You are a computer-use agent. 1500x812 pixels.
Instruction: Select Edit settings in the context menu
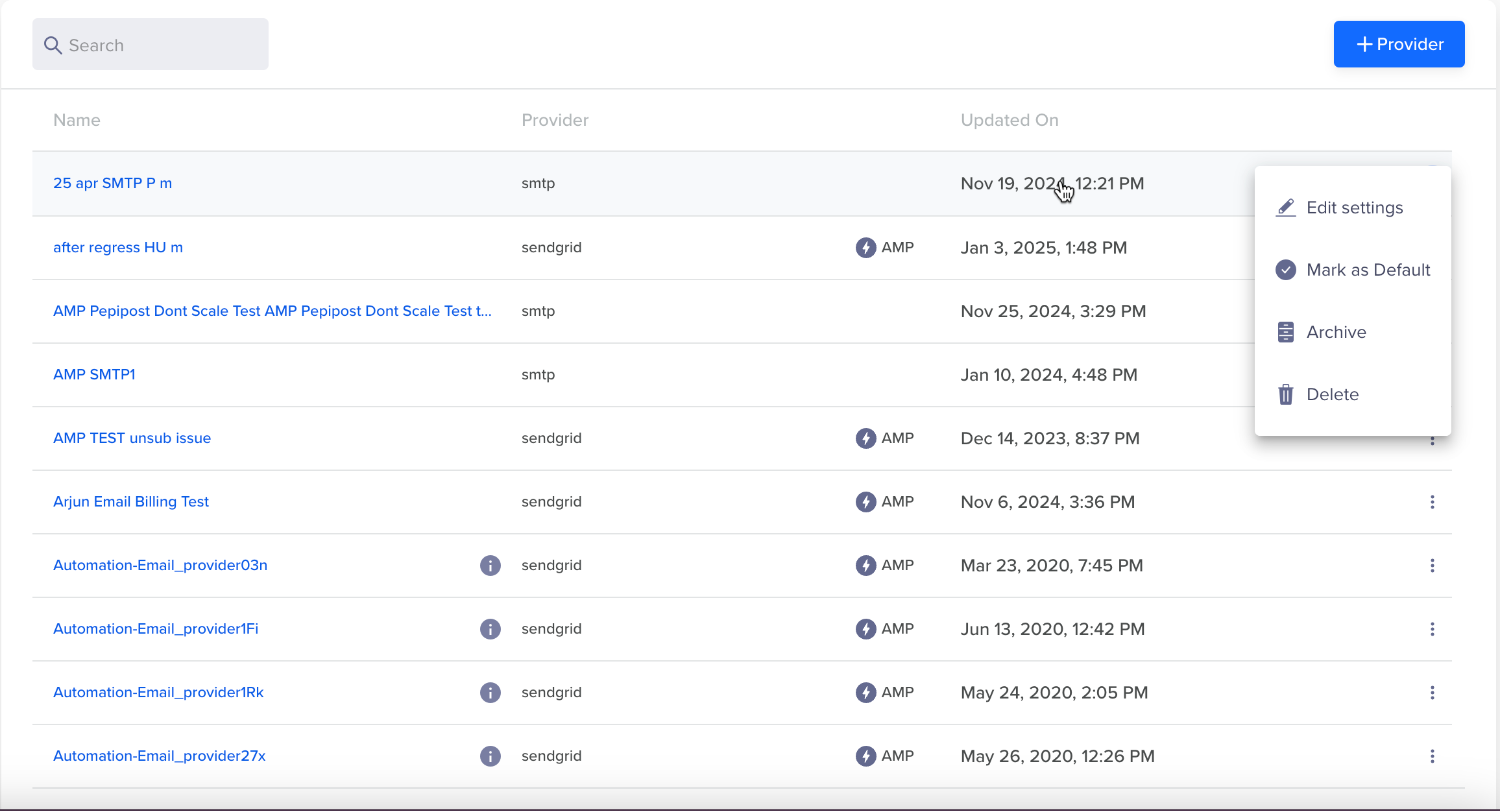[1353, 208]
